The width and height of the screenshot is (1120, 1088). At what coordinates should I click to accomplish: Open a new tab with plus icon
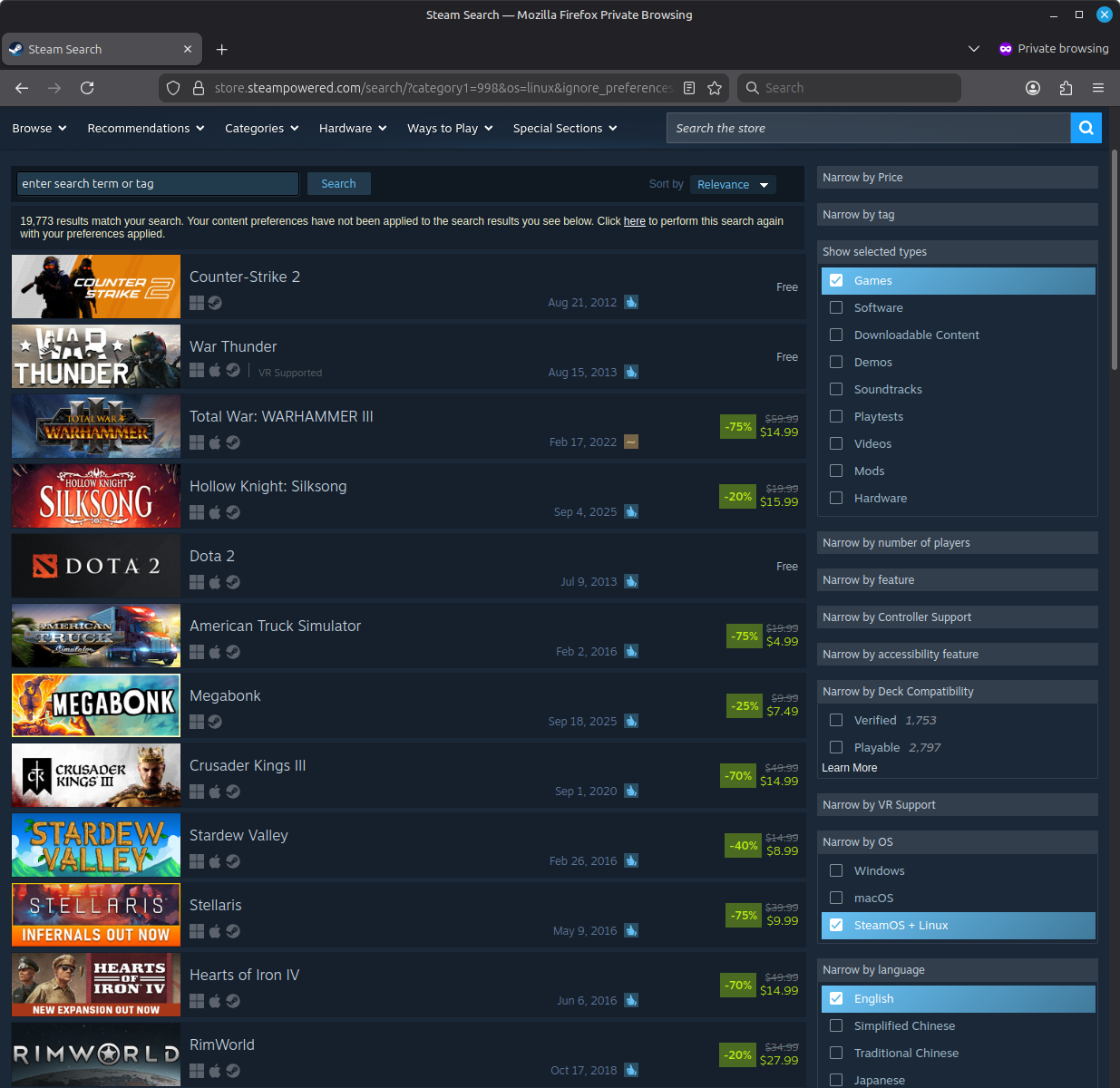222,49
